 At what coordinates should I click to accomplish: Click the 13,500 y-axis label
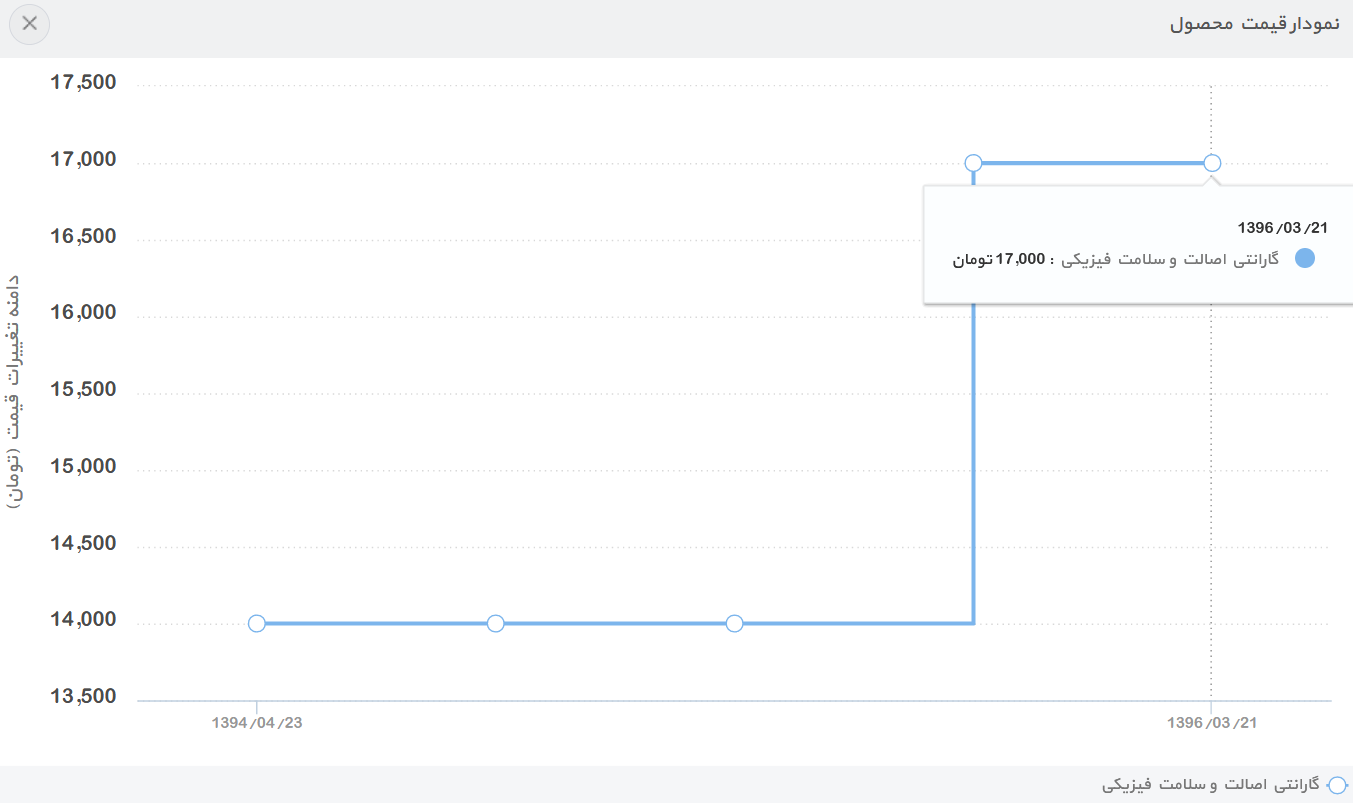pos(83,696)
